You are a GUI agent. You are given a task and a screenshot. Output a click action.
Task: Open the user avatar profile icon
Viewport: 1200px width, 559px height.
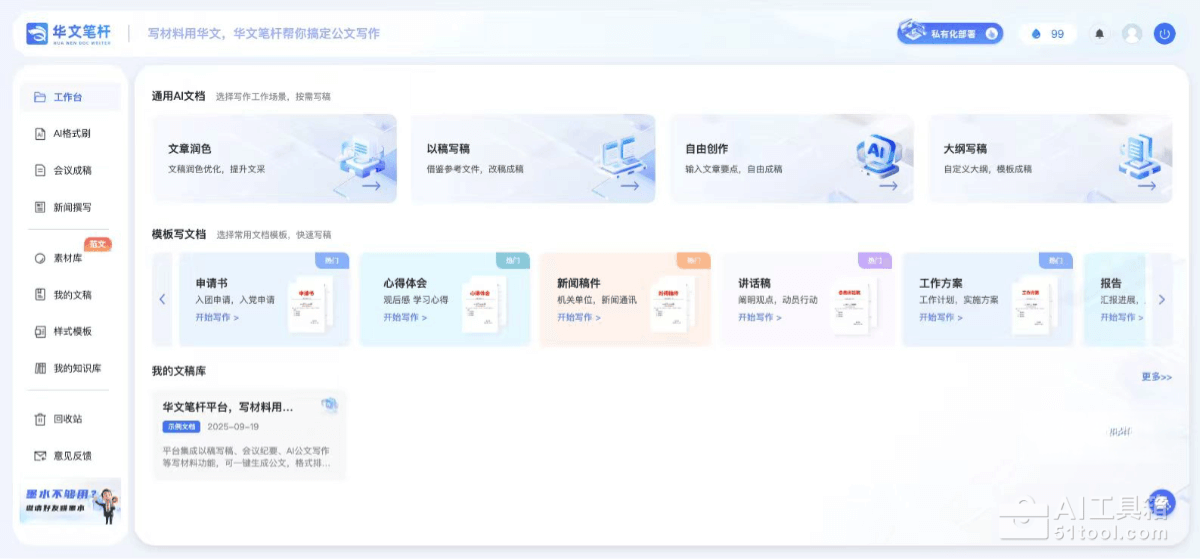(1132, 34)
